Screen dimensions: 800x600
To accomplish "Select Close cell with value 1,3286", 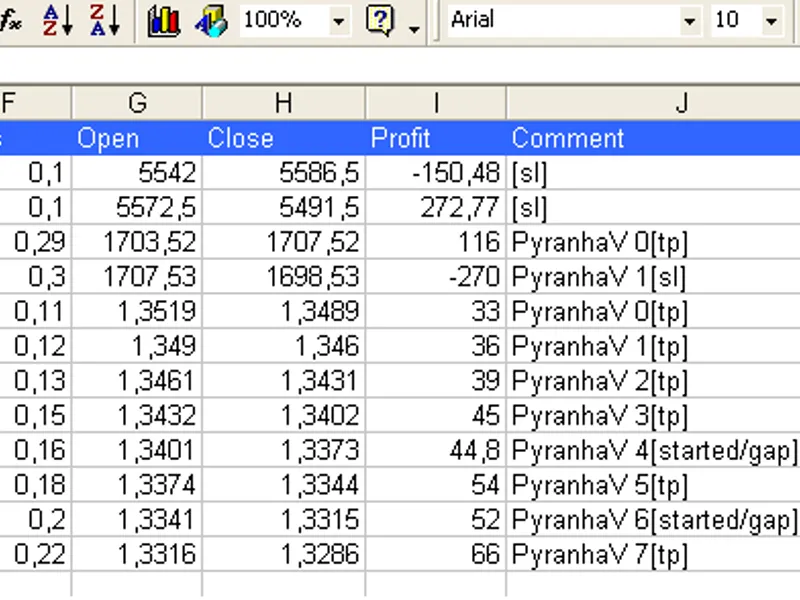I will coord(284,555).
